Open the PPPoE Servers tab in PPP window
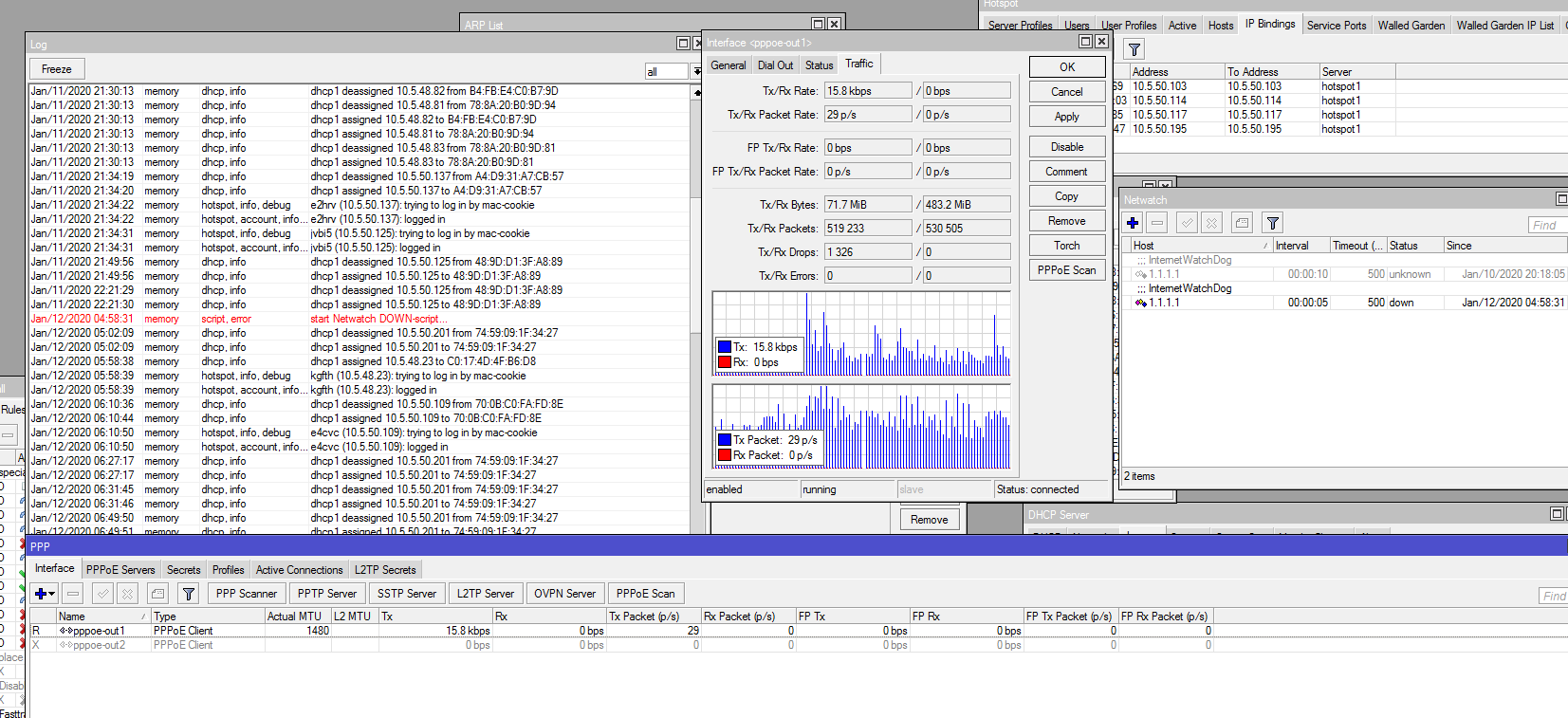Screen dimensions: 1568x718 [120, 570]
